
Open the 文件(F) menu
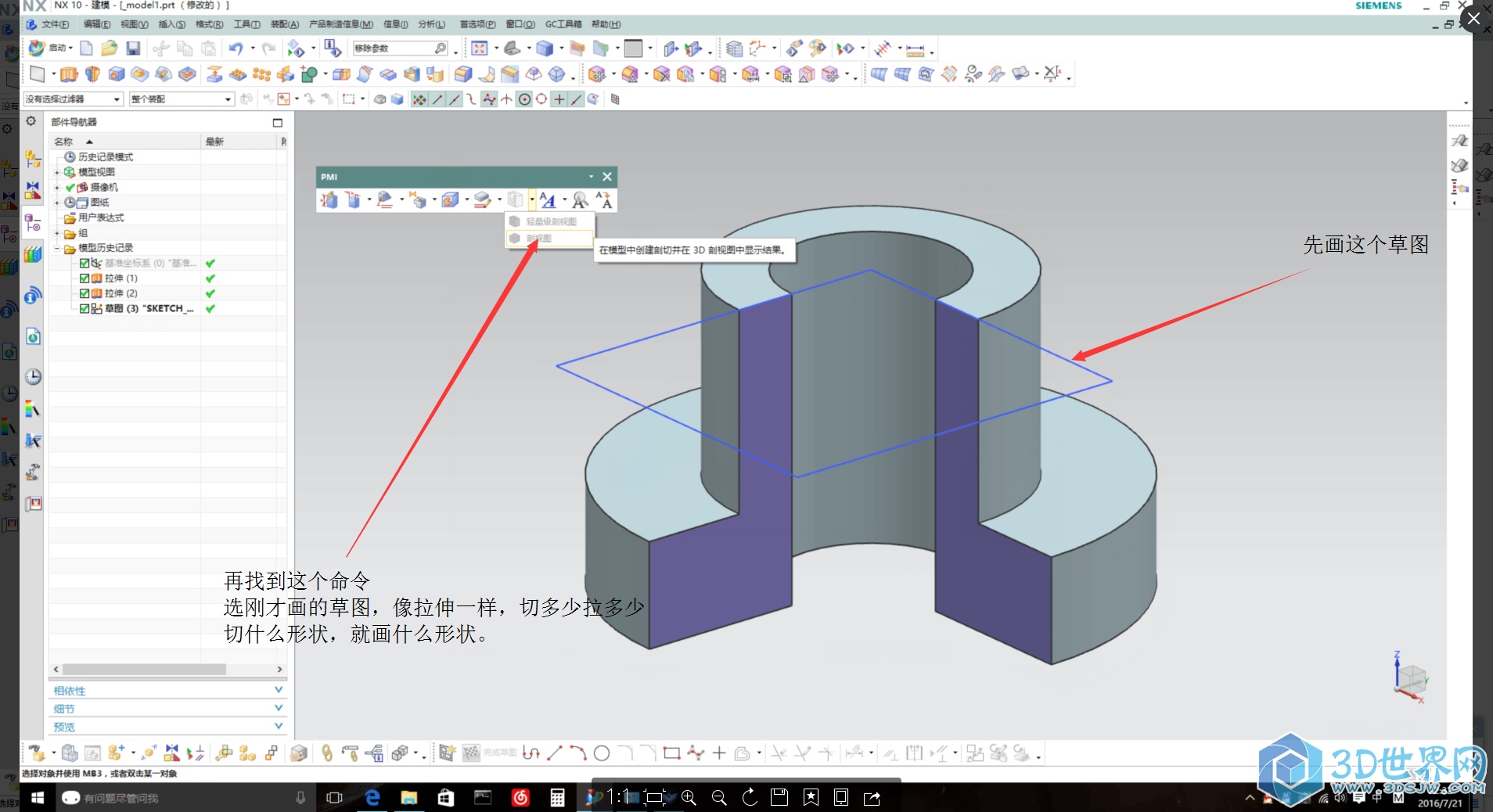tap(56, 24)
